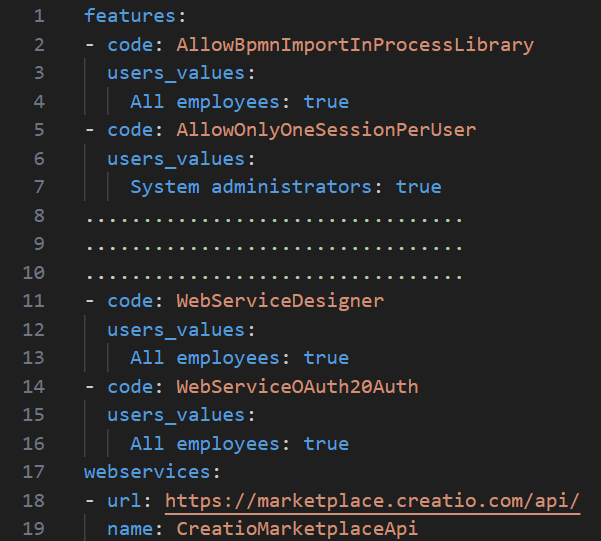Click the true value on line 16
This screenshot has height=541, width=601.
pos(326,444)
